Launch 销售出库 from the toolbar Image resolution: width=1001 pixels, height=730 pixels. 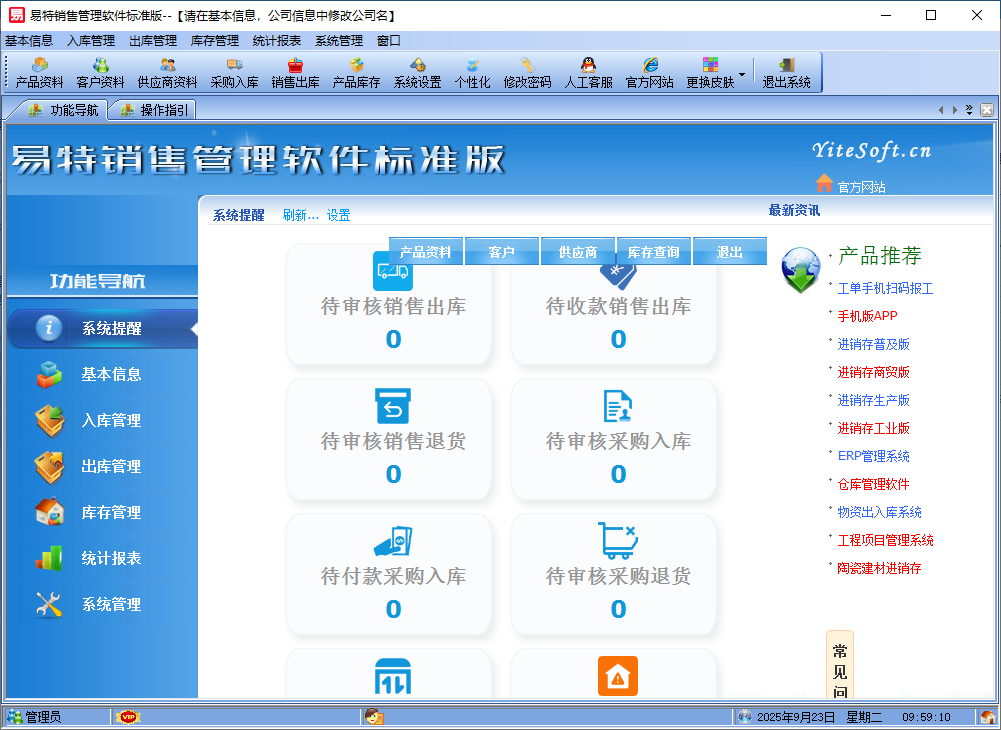click(x=295, y=73)
